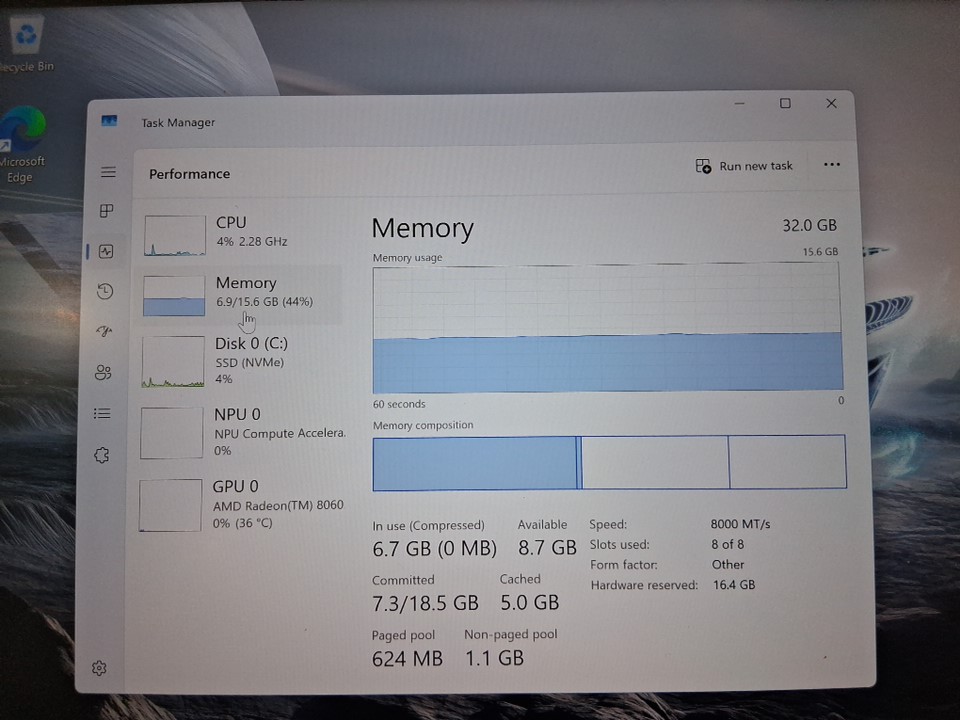Open the Startup apps page
Viewport: 960px width, 720px height.
point(104,332)
